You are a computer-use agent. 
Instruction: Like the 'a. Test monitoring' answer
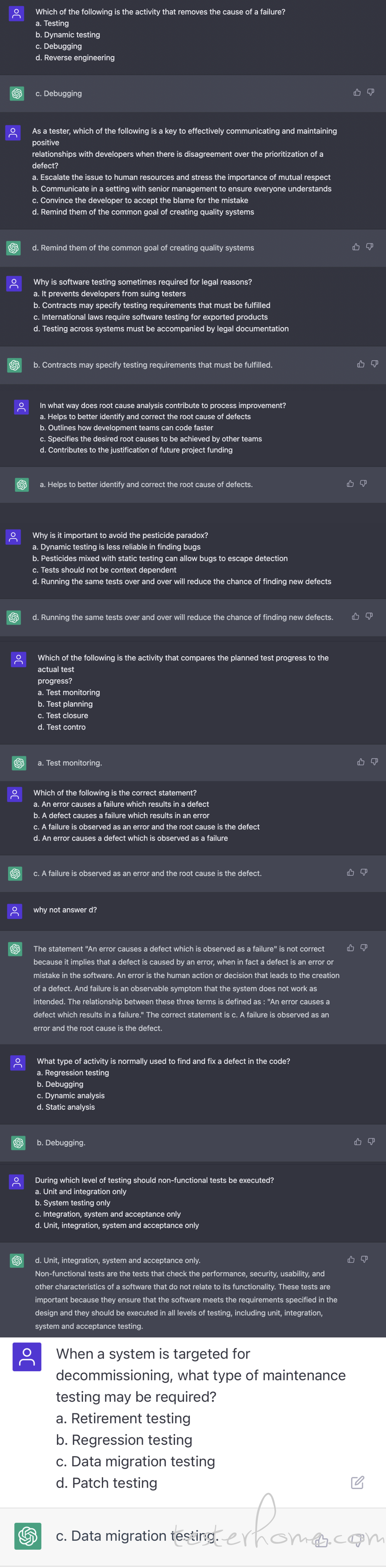coord(360,762)
